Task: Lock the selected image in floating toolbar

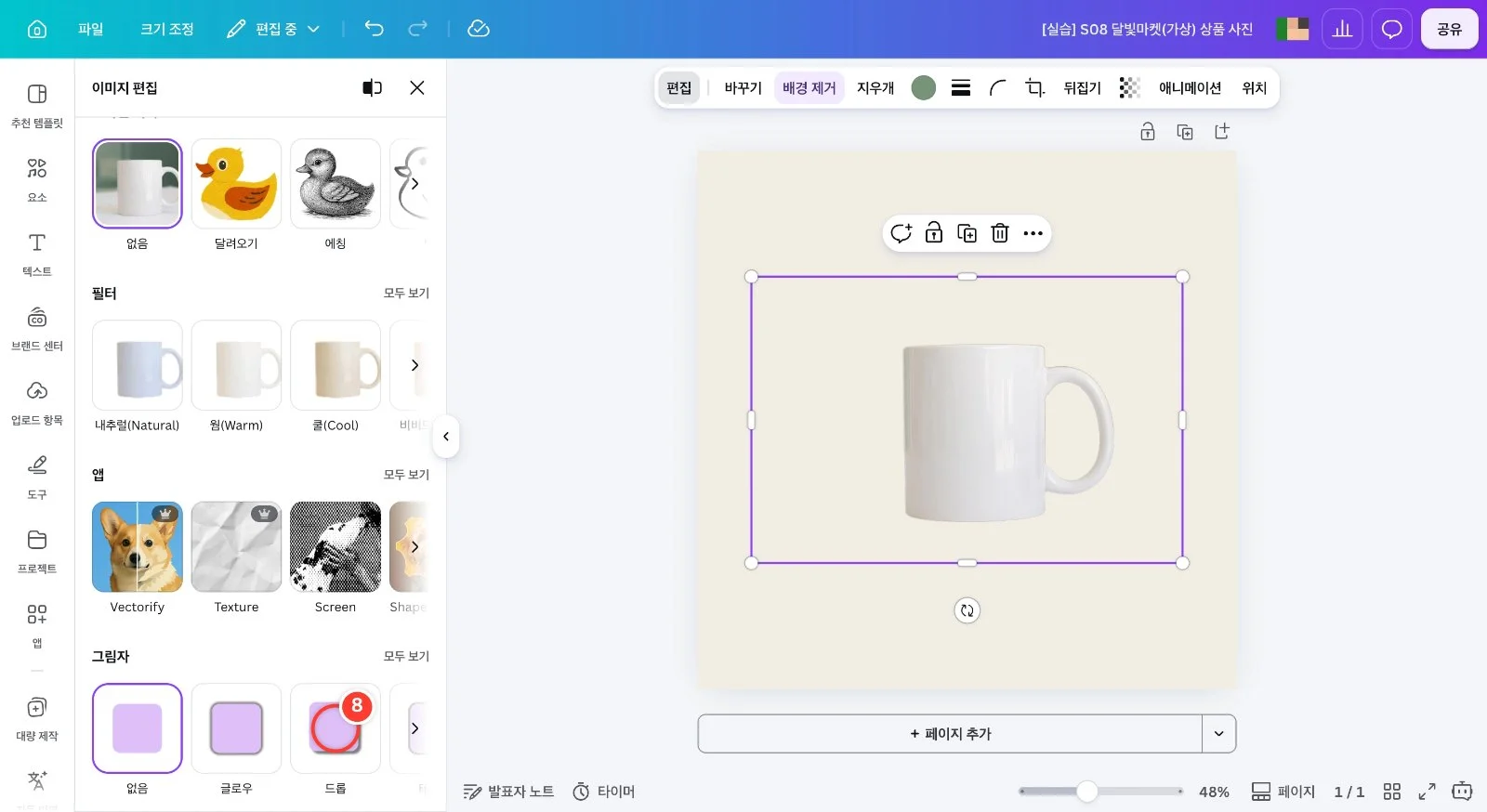Action: (x=934, y=233)
